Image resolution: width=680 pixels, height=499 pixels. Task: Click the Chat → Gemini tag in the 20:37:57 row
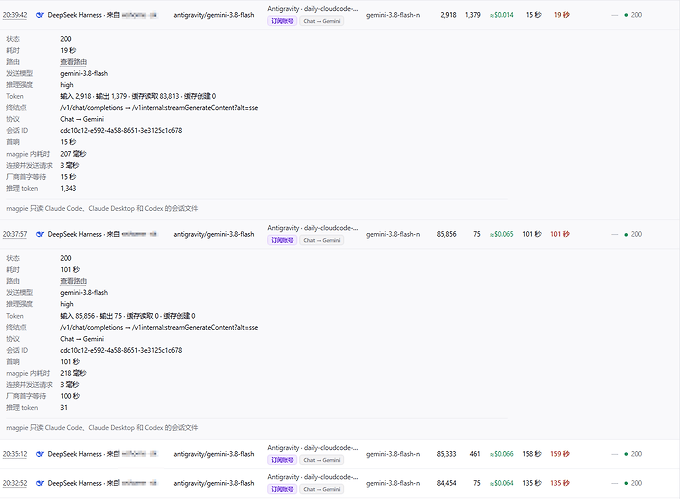[321, 241]
